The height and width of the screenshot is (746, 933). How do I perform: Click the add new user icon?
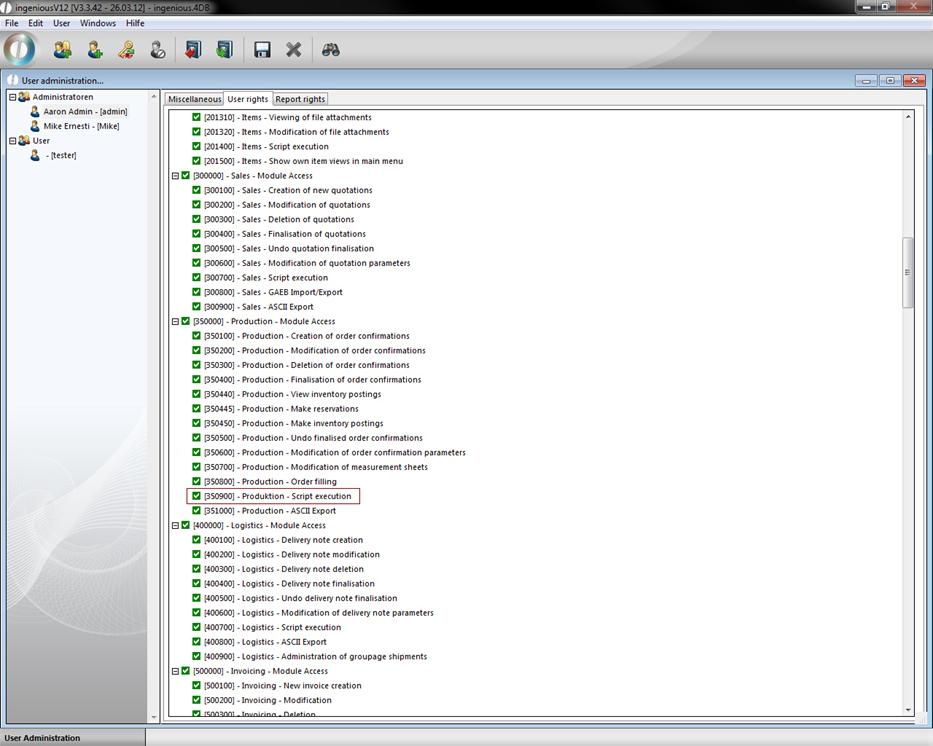[94, 49]
